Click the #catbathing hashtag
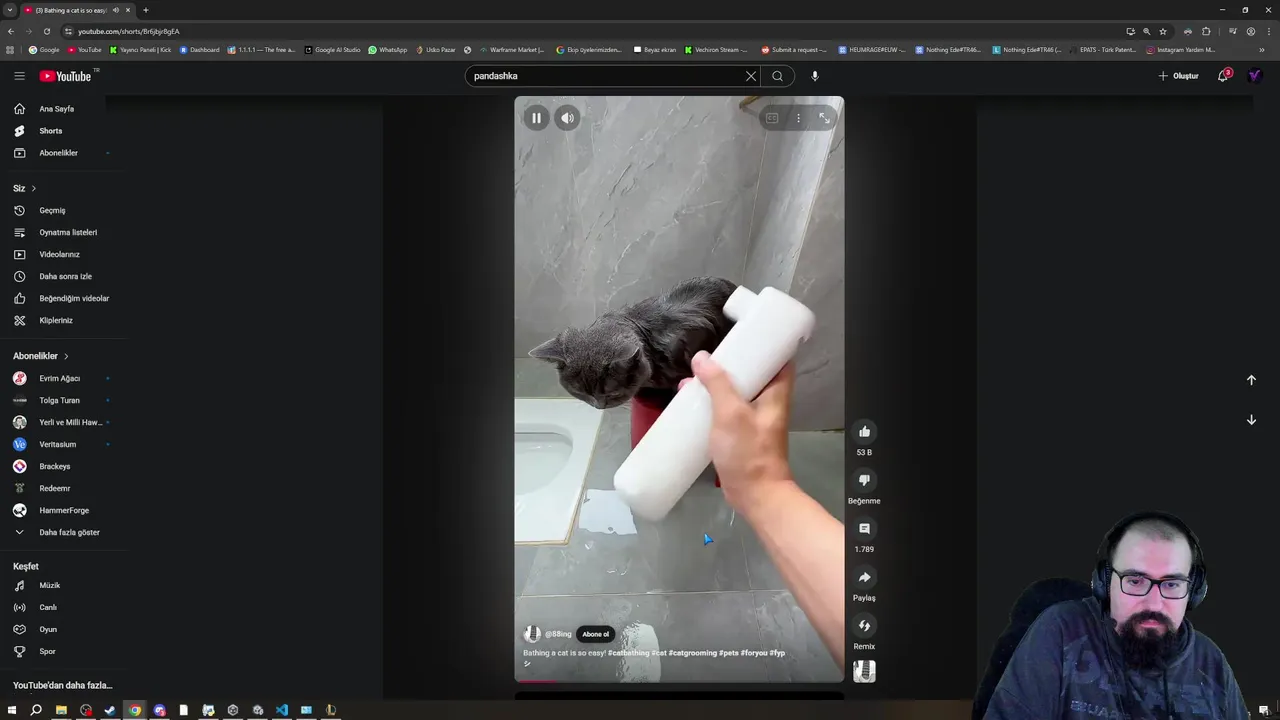 tap(628, 653)
